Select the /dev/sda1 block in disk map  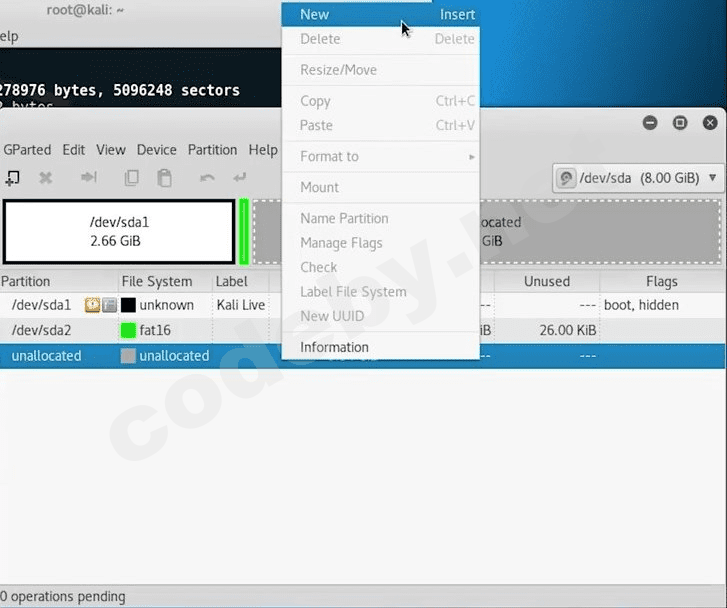click(x=119, y=231)
